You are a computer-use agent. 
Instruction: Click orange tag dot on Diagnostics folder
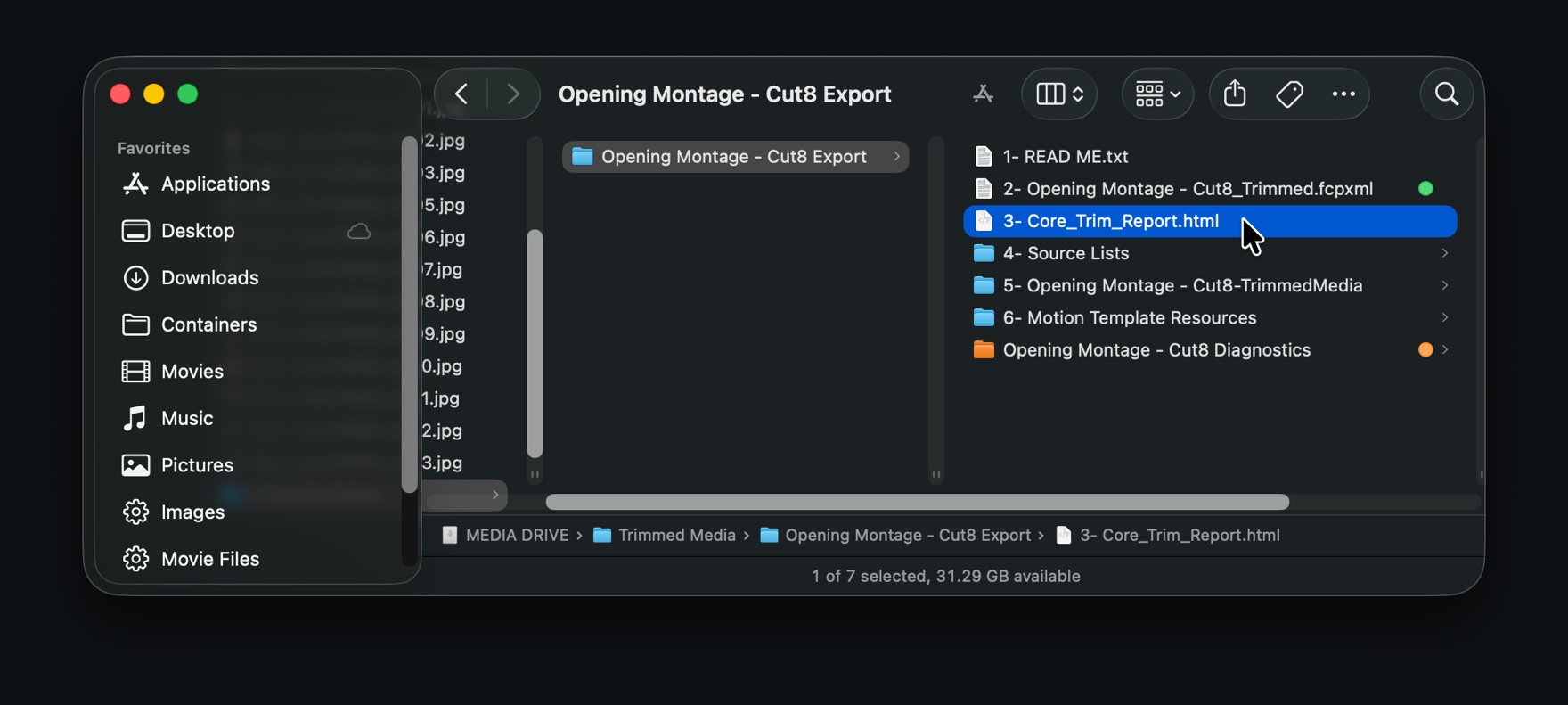click(x=1425, y=350)
